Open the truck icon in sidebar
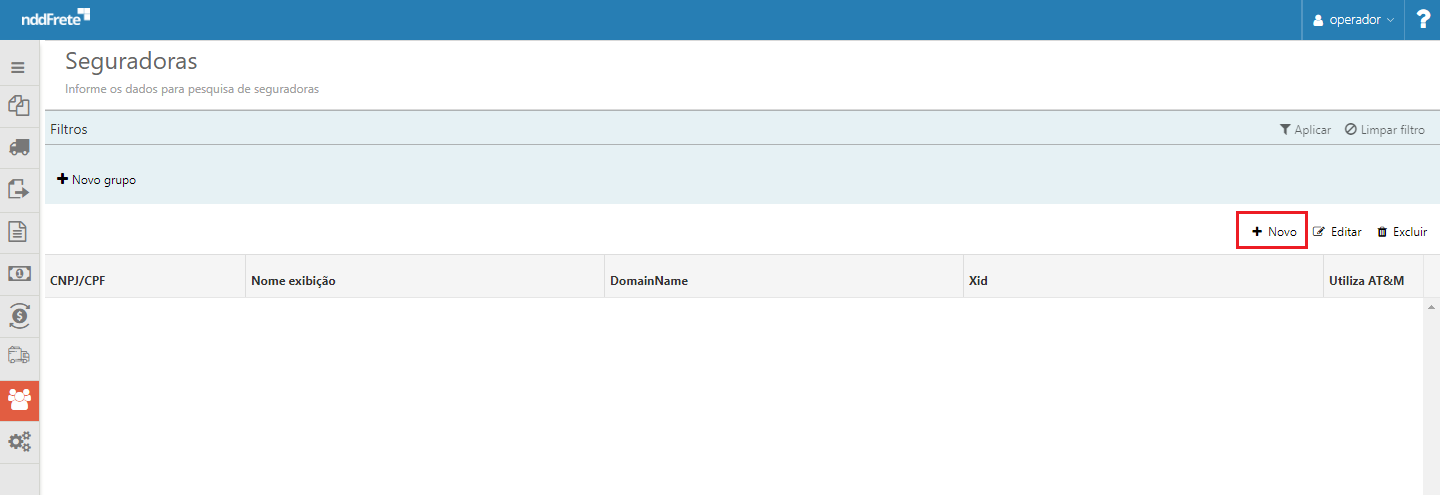 point(18,147)
